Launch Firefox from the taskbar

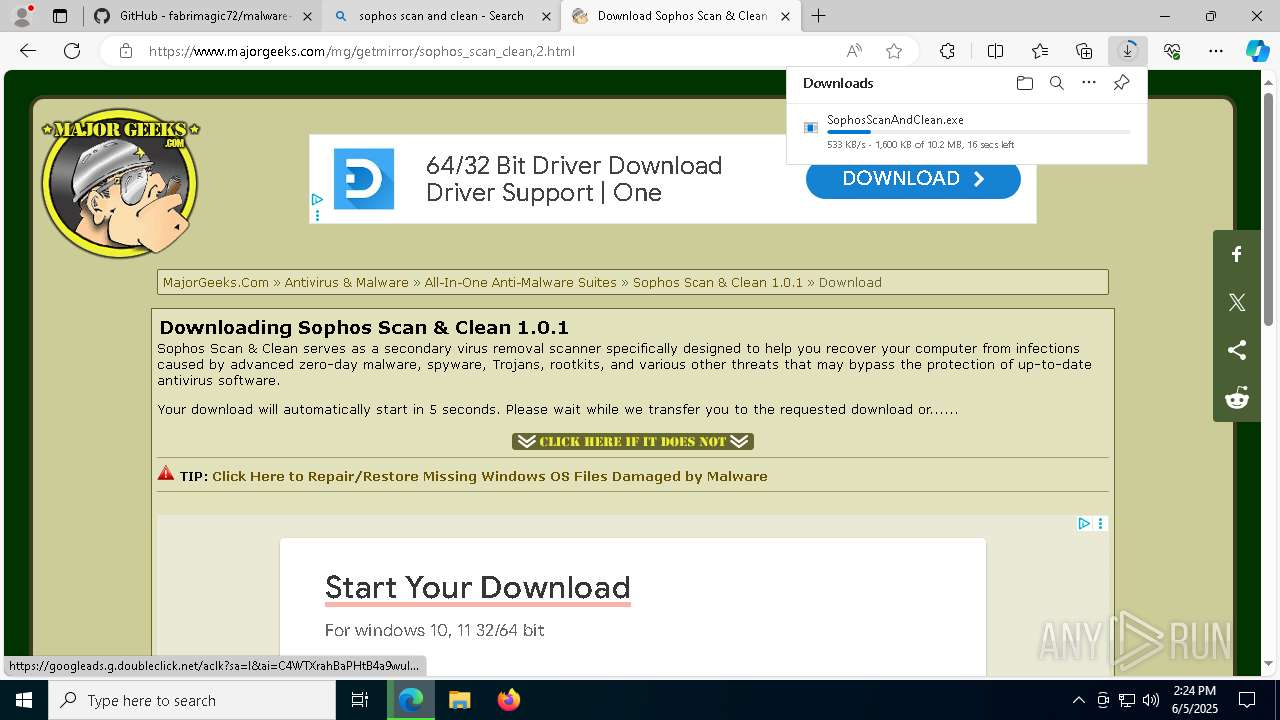pos(508,700)
